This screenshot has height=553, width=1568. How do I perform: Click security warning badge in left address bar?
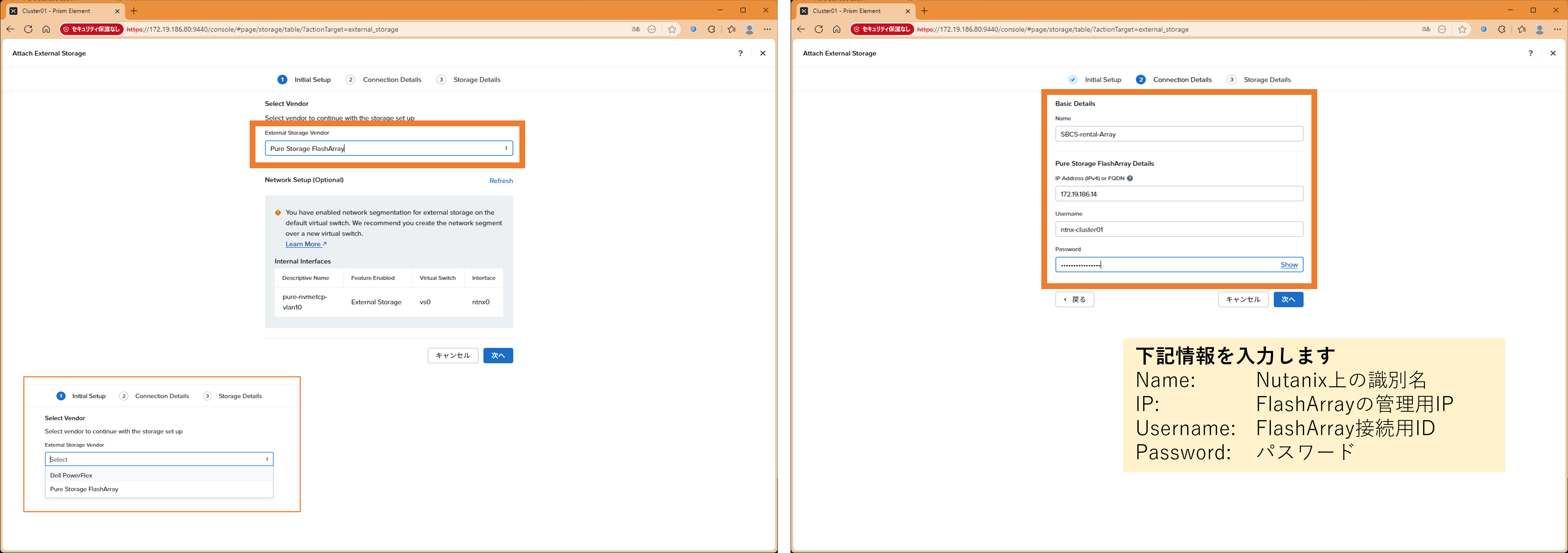tap(92, 29)
